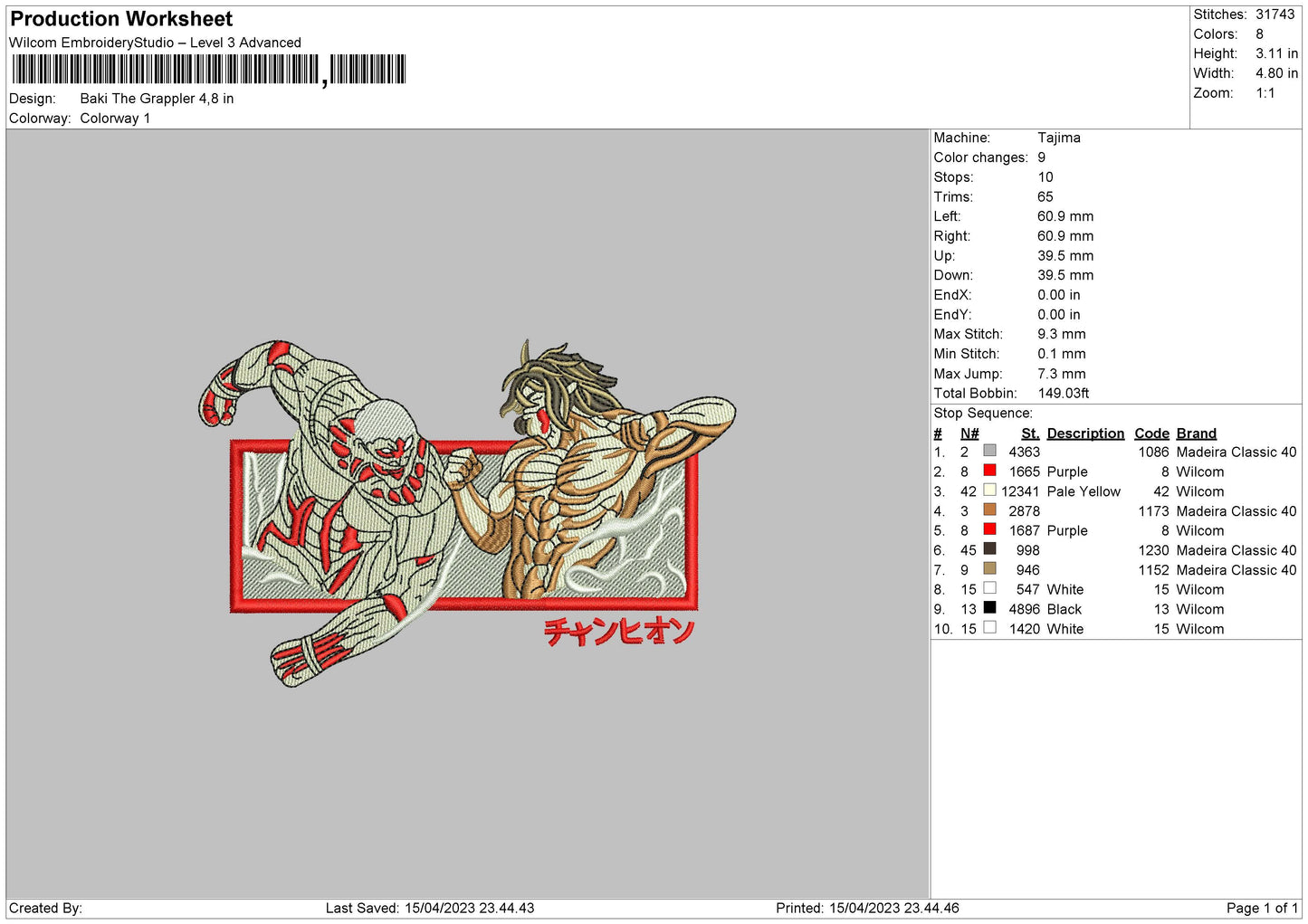The height and width of the screenshot is (924, 1308).
Task: Click the Total Bobbin value 149.03ft
Action: pyautogui.click(x=1063, y=394)
